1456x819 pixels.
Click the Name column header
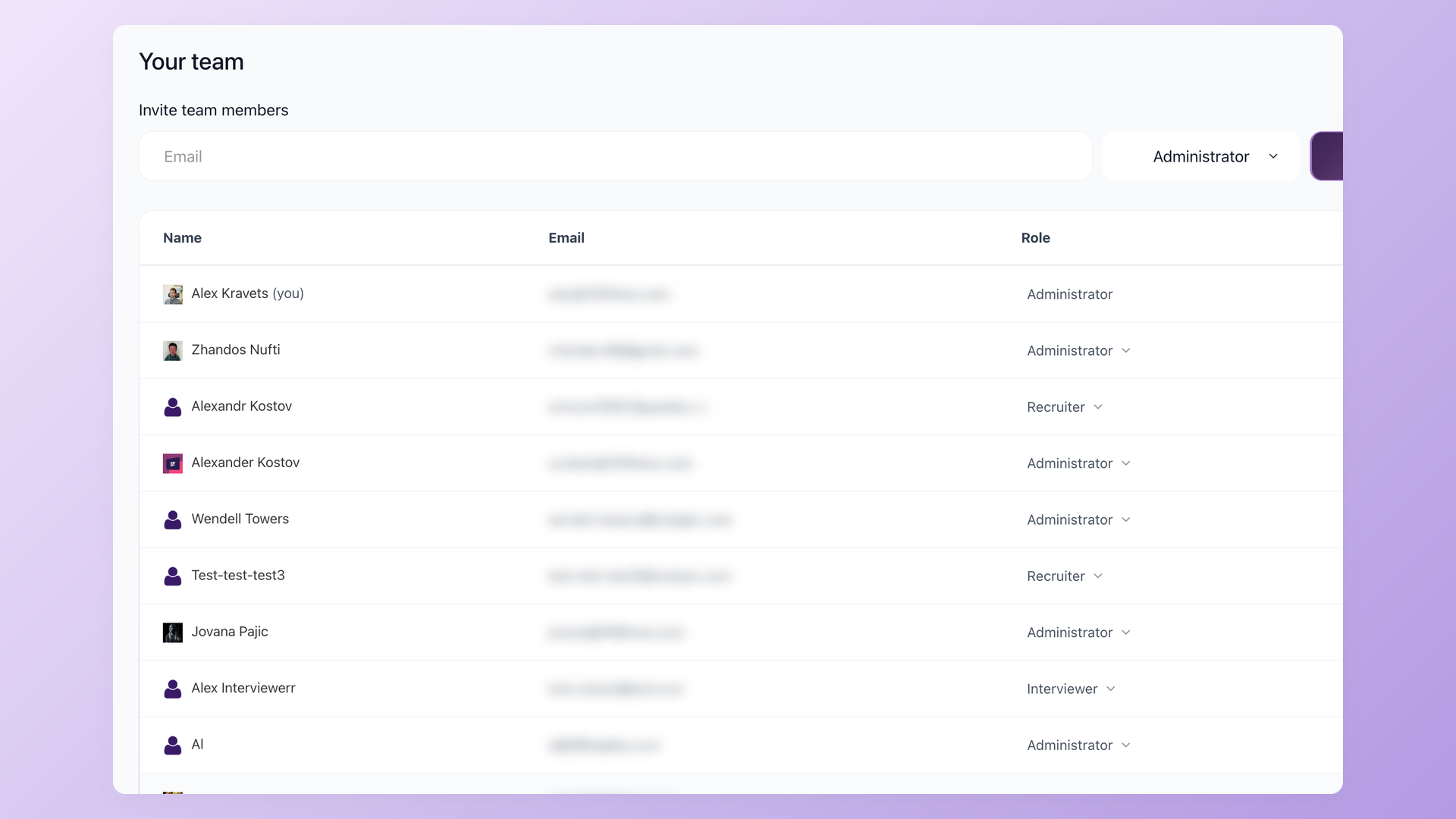coord(182,238)
